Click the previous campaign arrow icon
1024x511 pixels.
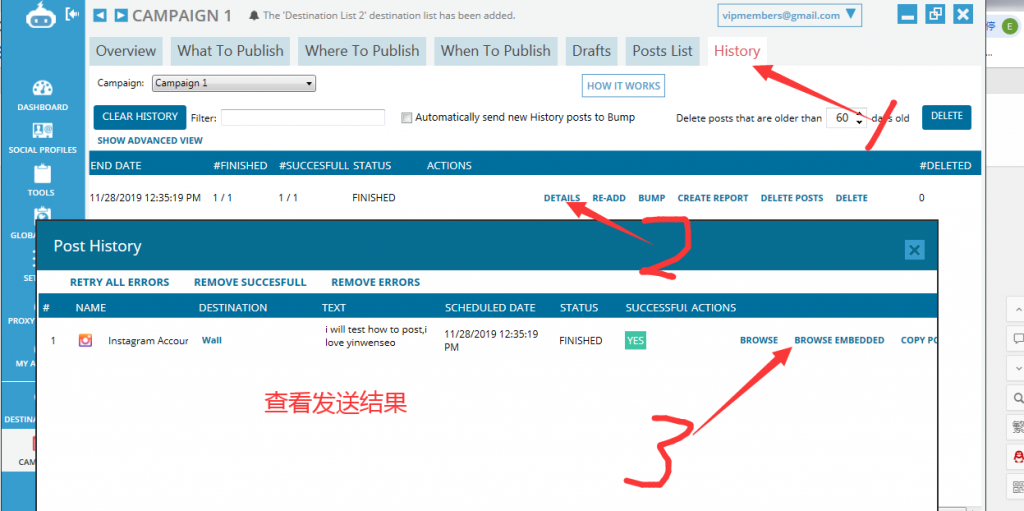pyautogui.click(x=100, y=15)
